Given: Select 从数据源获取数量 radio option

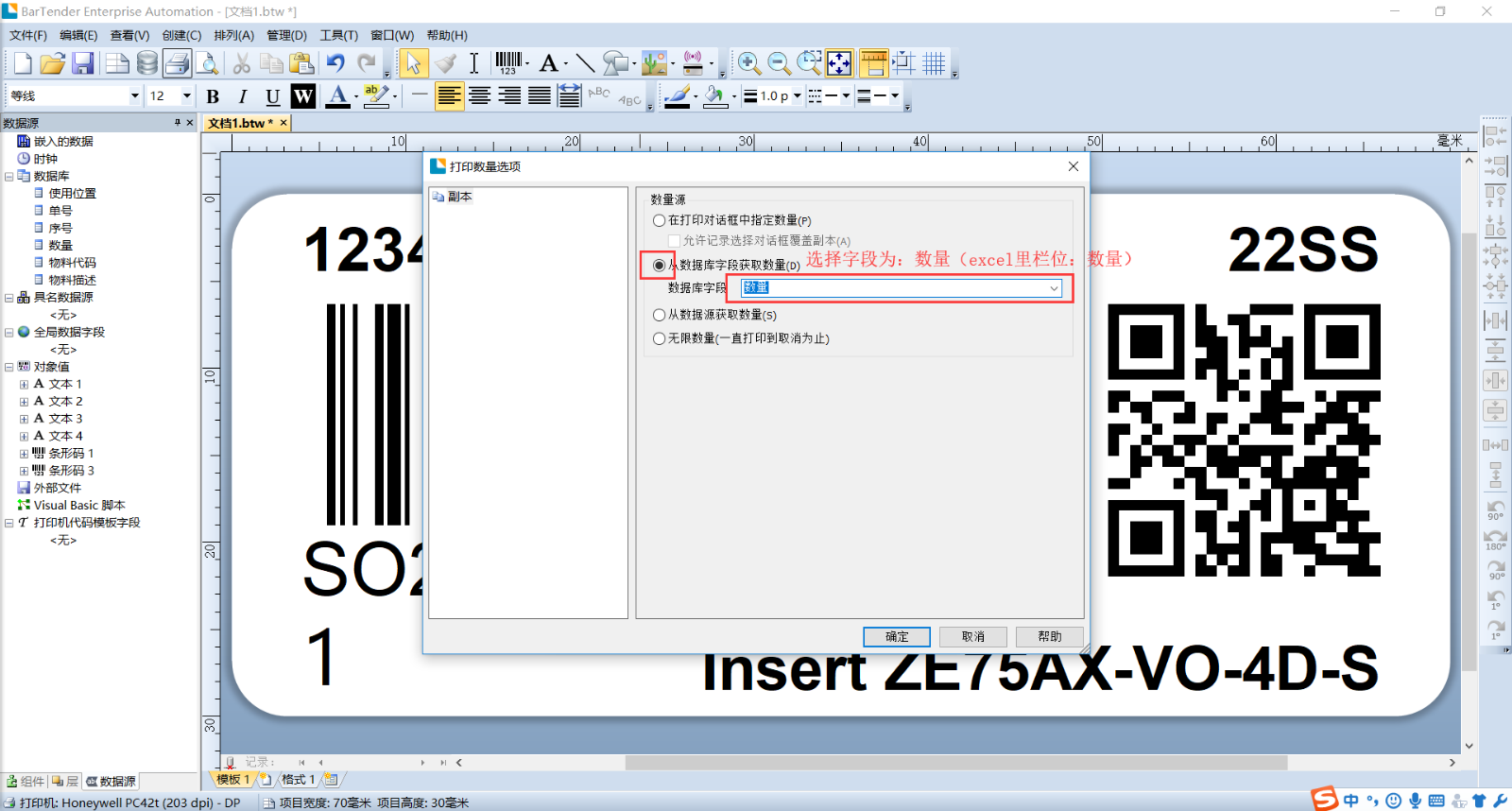Looking at the screenshot, I should click(x=660, y=315).
